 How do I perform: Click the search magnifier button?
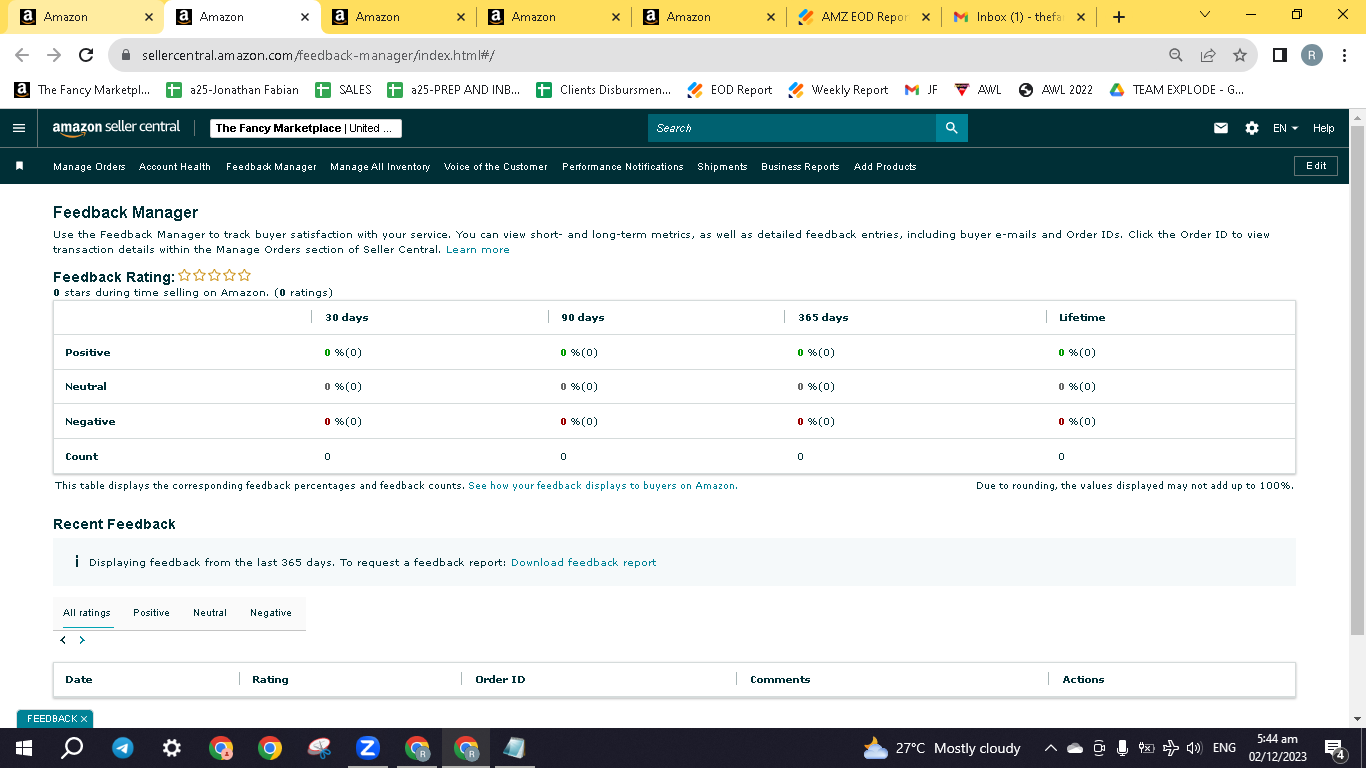951,128
